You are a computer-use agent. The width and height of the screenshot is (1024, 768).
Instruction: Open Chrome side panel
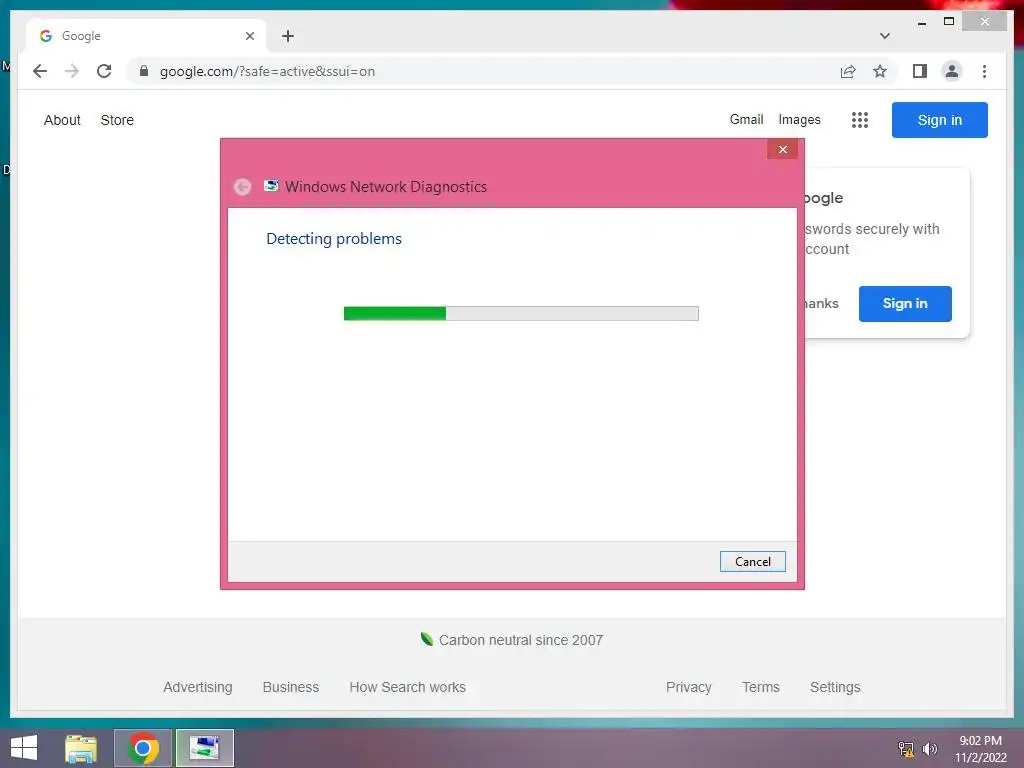click(920, 71)
